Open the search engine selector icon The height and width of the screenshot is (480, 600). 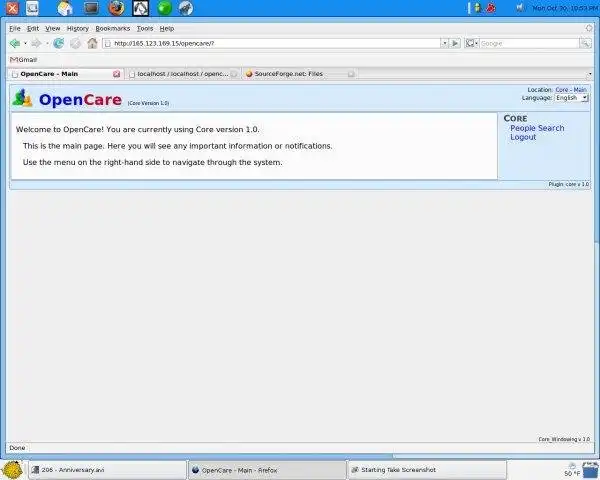471,43
